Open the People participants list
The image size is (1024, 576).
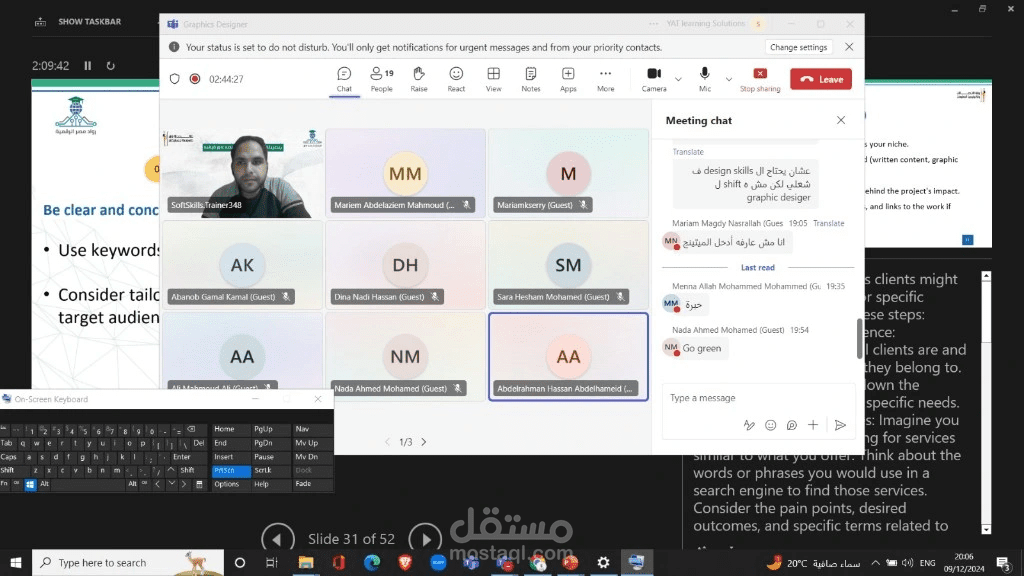[381, 79]
